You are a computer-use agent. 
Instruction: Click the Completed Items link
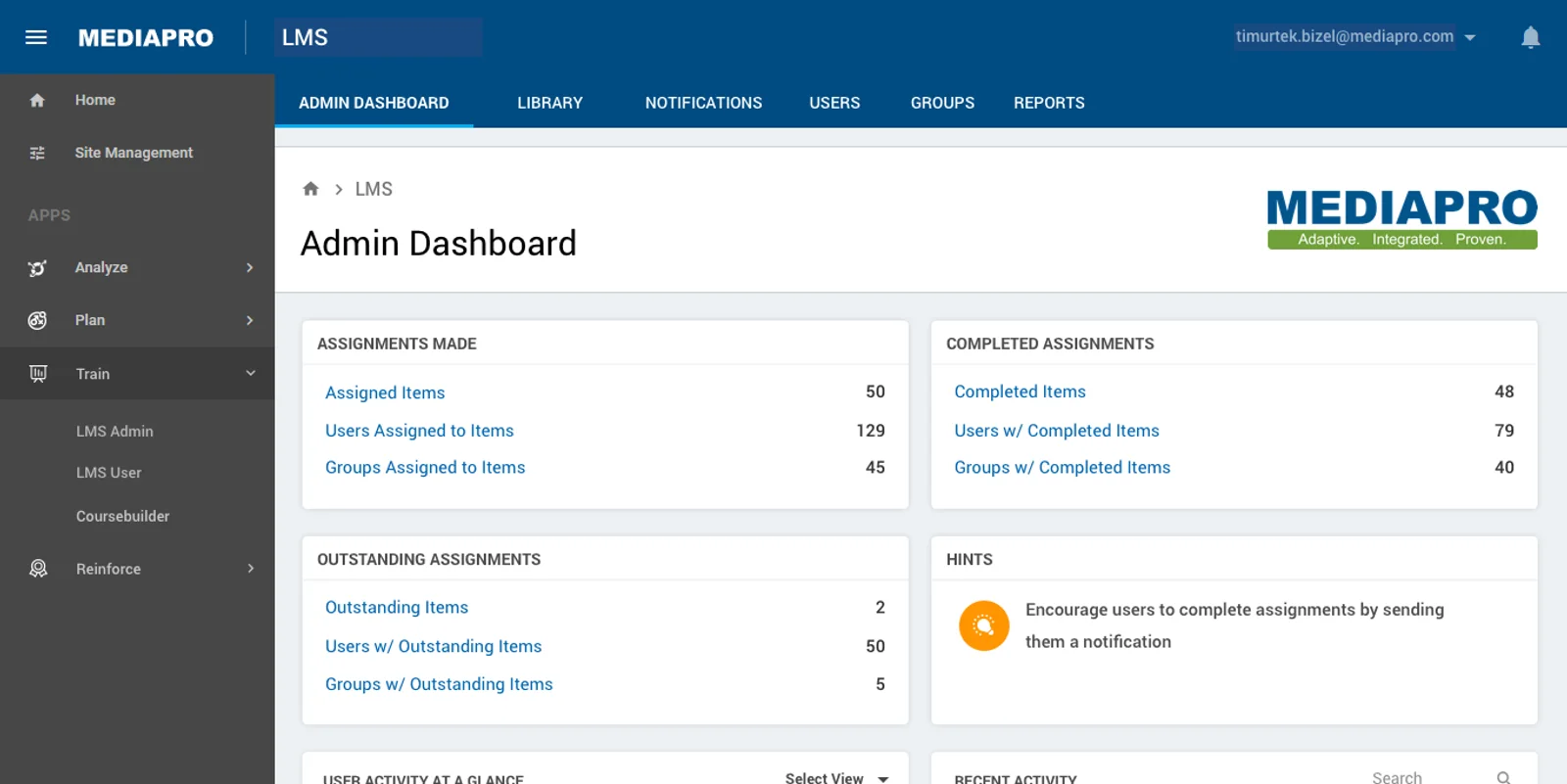point(1020,392)
